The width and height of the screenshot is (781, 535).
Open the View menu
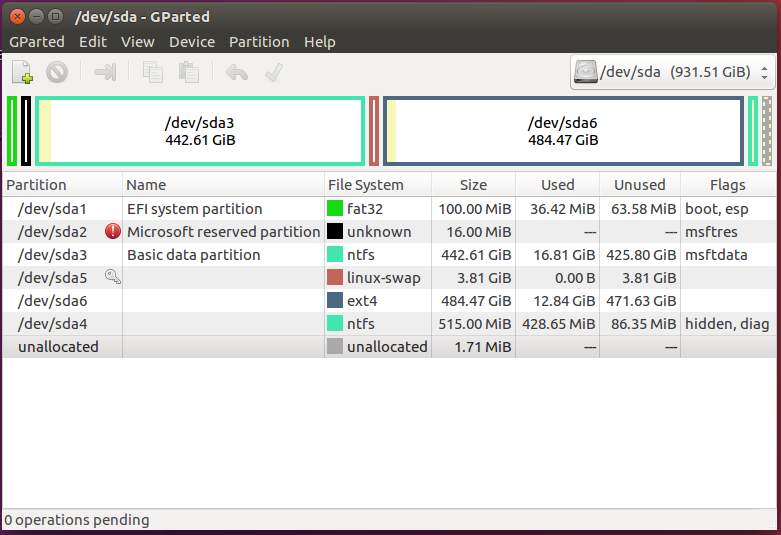point(137,42)
